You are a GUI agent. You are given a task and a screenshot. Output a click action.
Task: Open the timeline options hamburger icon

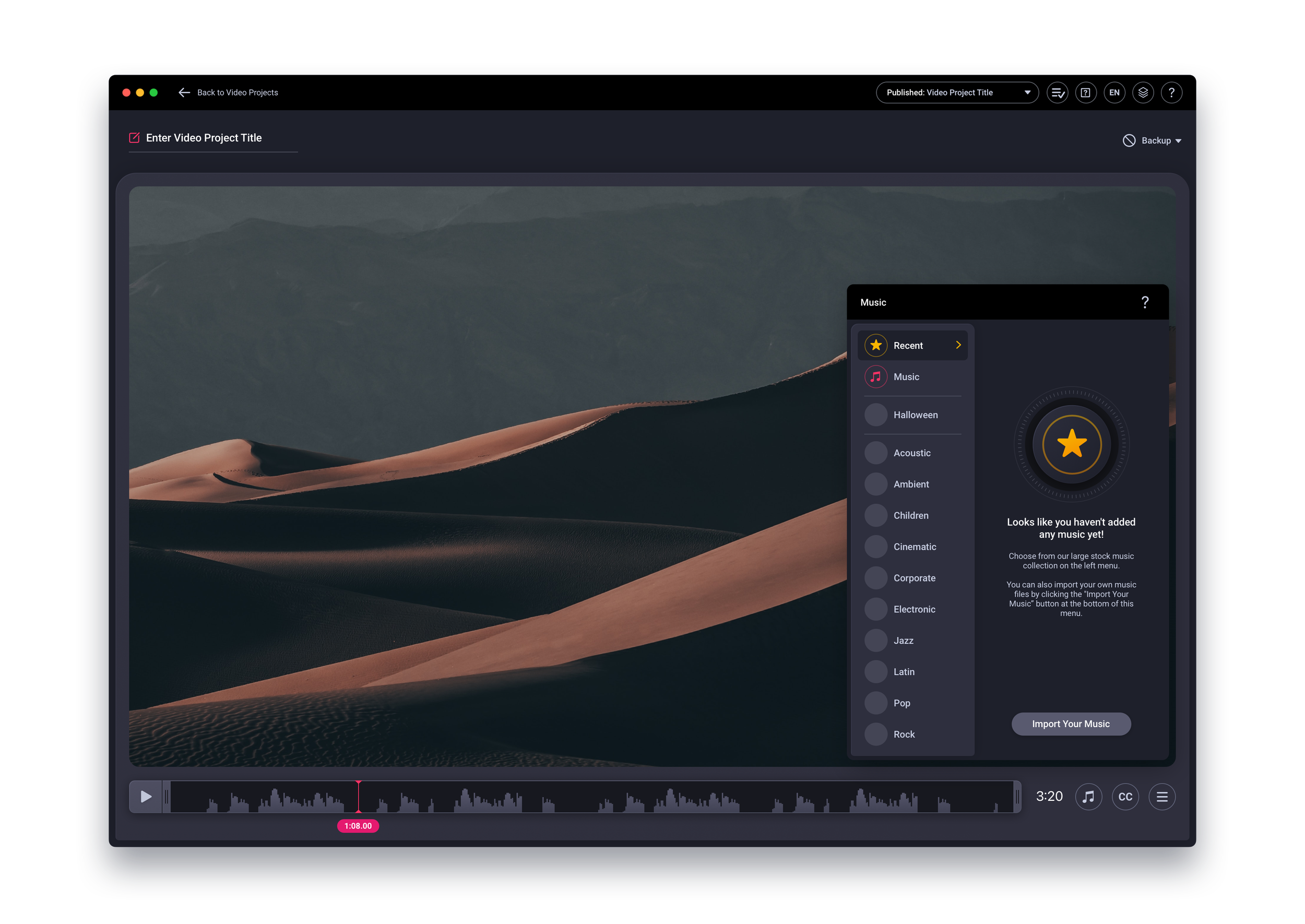pos(1162,797)
